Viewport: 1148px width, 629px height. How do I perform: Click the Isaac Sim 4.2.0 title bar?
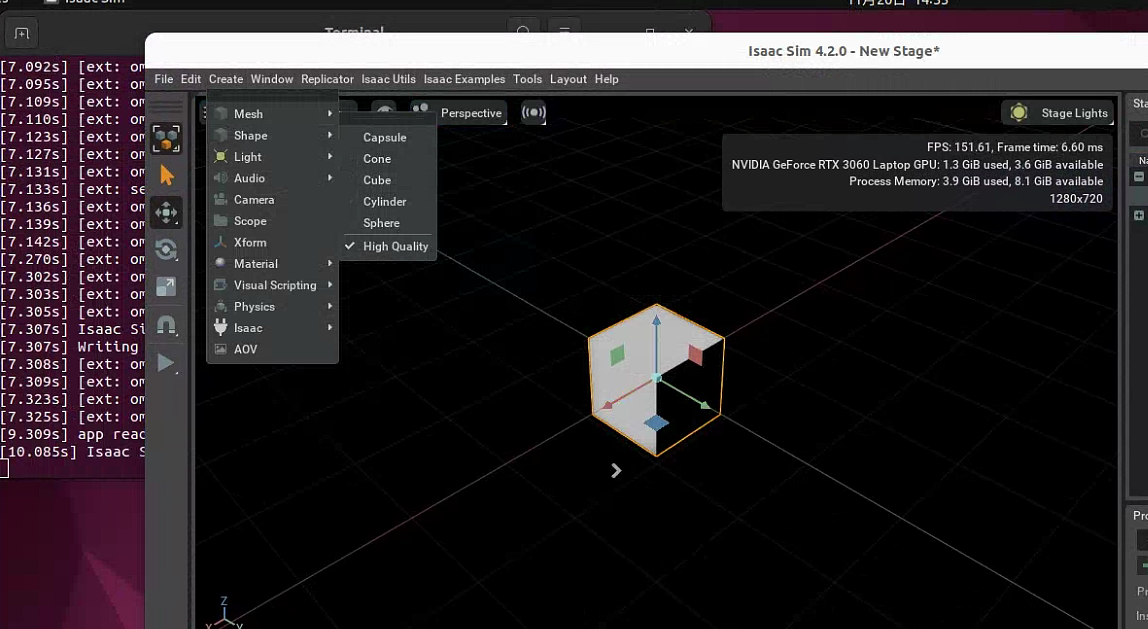[x=843, y=51]
